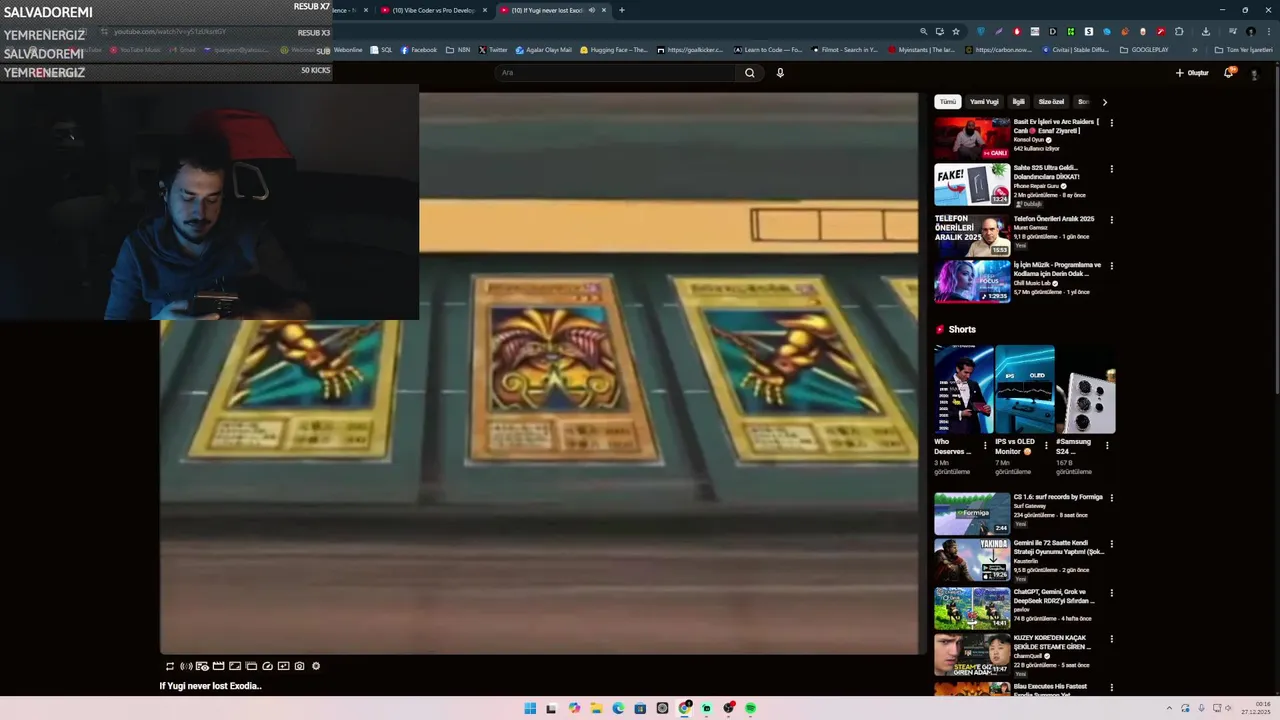Open the more menu for 'ChatGPT, Gemini, Grok' video
The width and height of the screenshot is (1280, 720).
coord(1111,593)
